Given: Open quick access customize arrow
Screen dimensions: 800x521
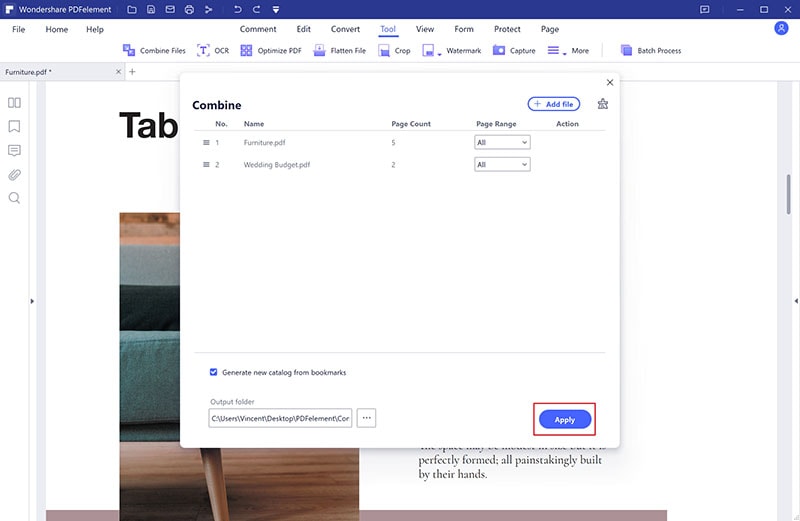Looking at the screenshot, I should tap(276, 9).
